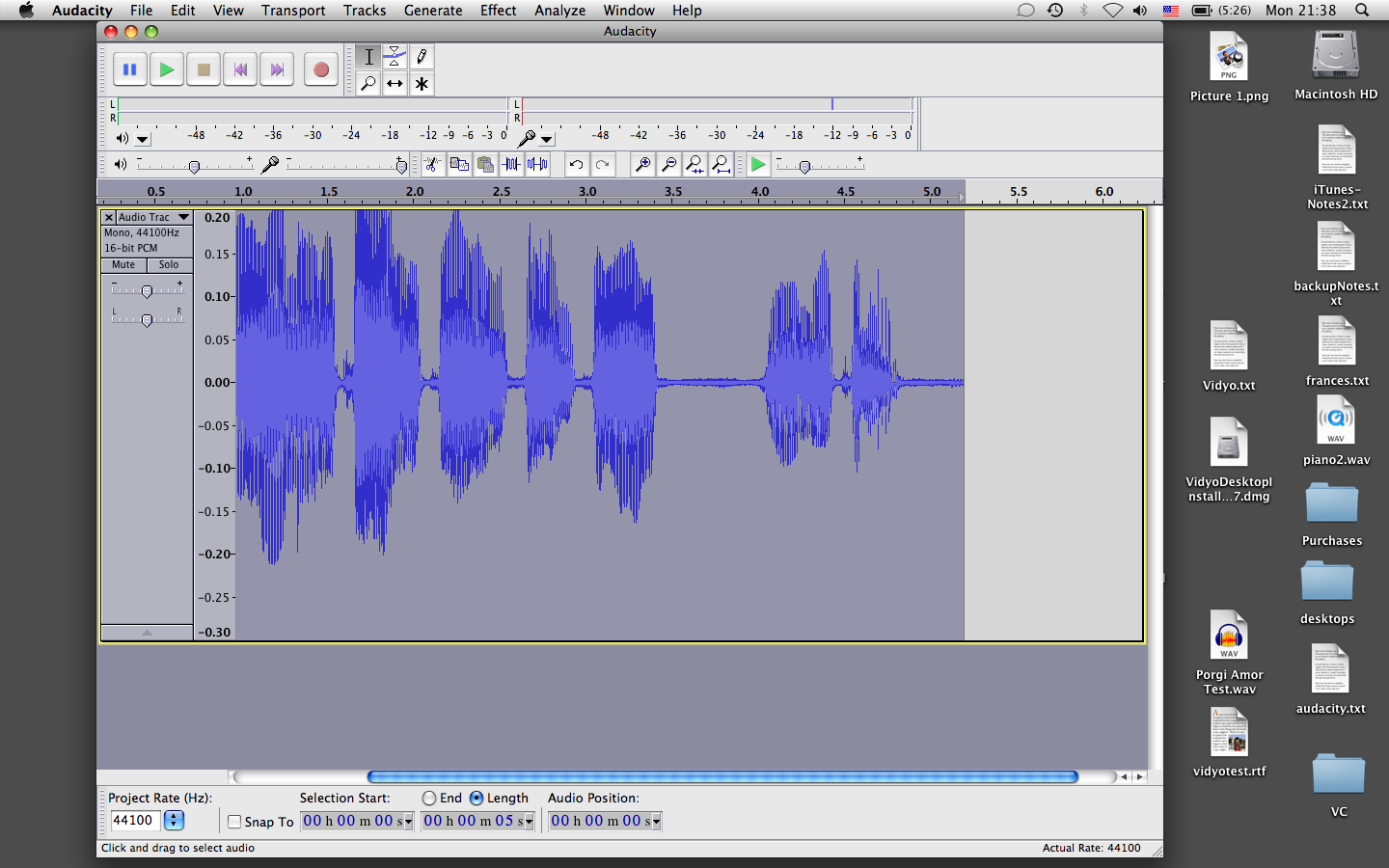
Task: Open the Effect menu
Action: (x=498, y=11)
